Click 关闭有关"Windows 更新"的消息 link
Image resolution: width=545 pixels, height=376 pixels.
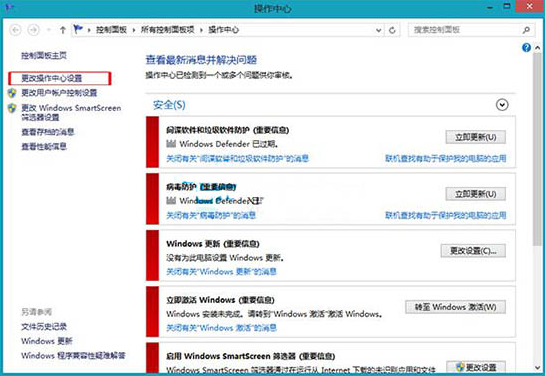point(221,272)
